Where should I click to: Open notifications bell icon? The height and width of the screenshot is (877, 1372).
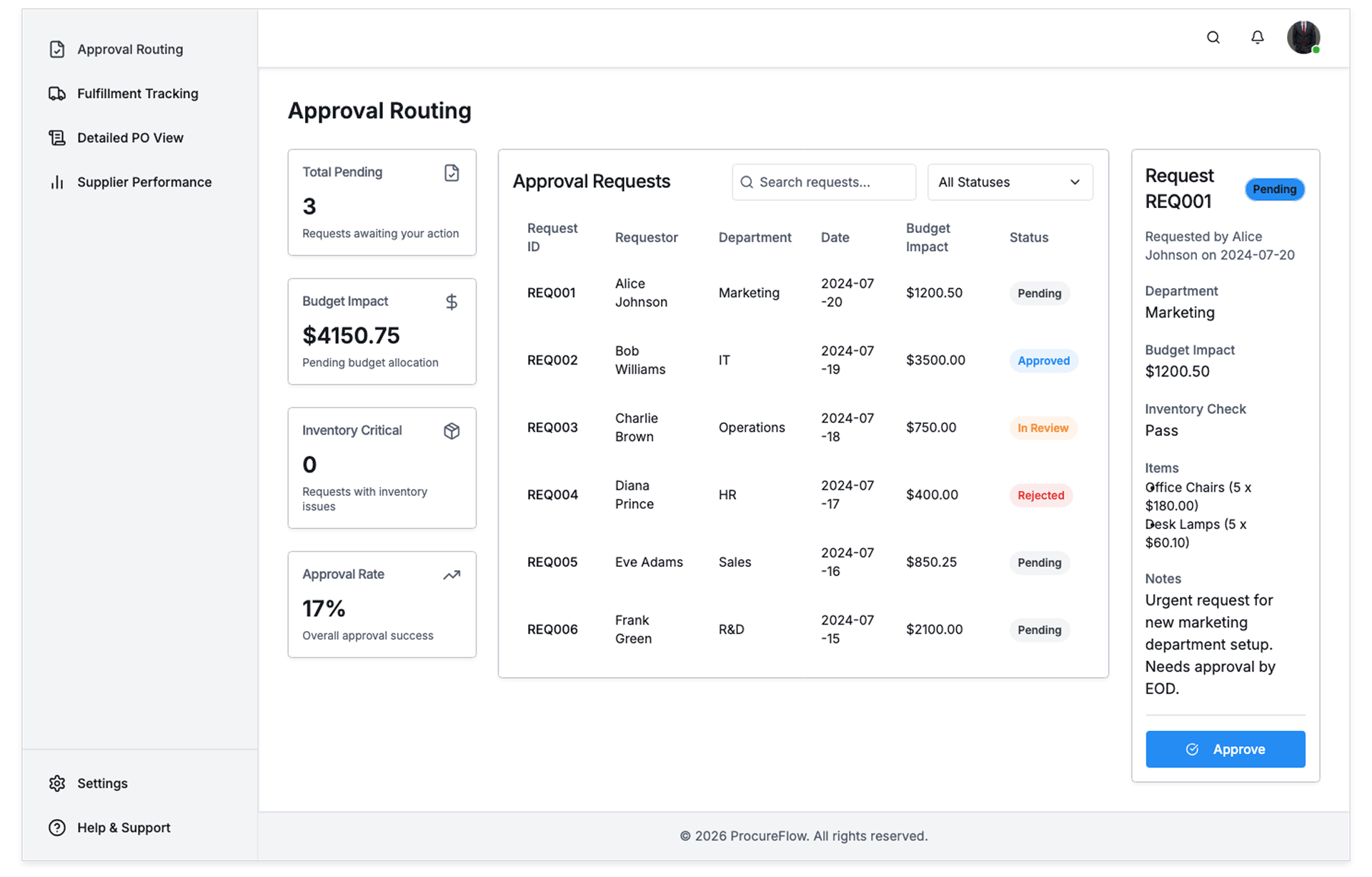tap(1257, 37)
